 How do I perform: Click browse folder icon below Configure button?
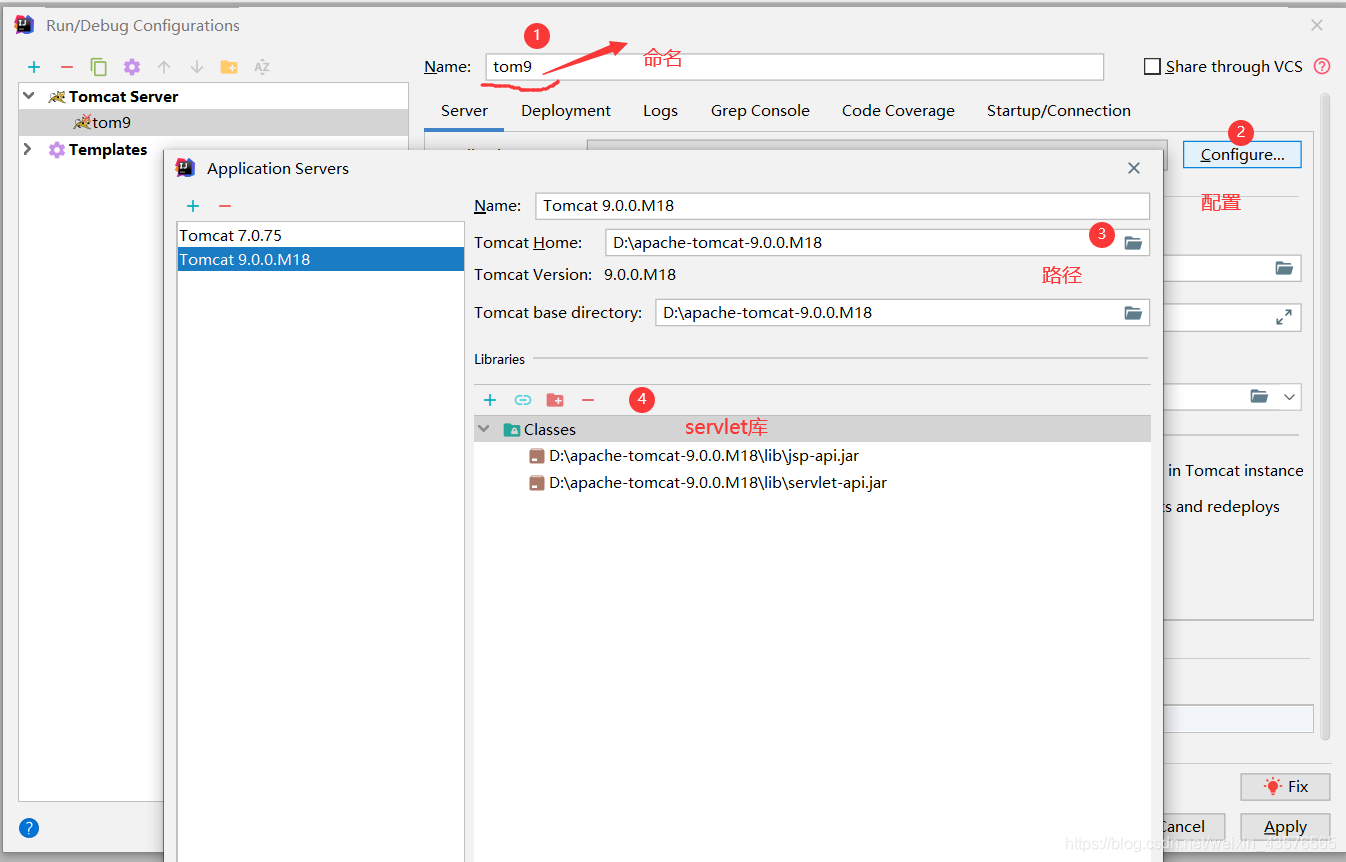(1284, 268)
